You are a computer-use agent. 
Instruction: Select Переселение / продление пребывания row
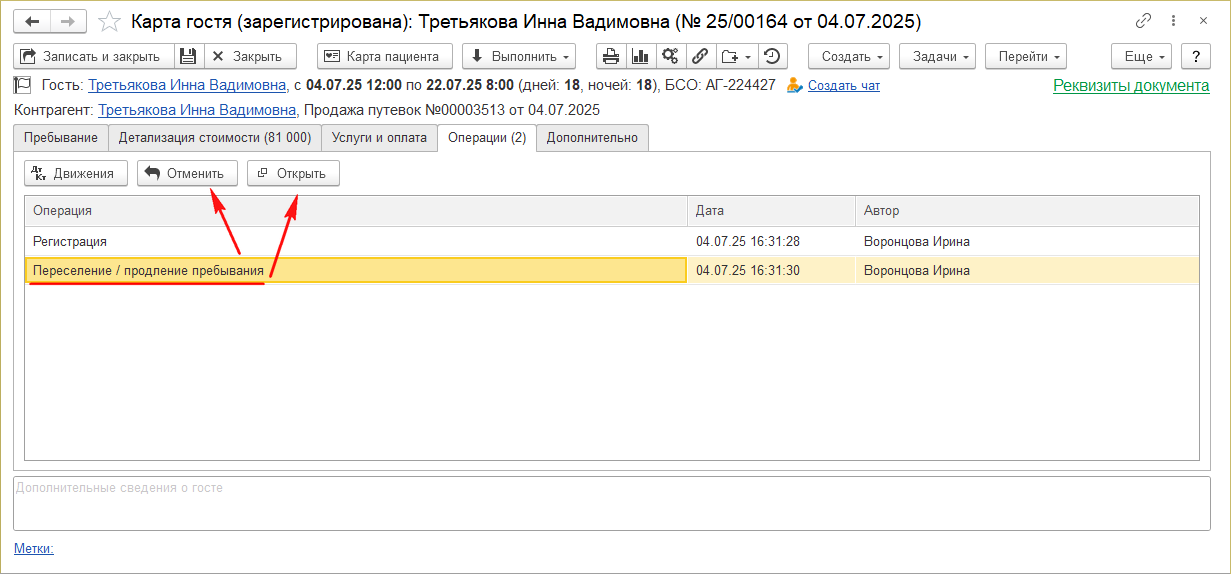coord(612,270)
